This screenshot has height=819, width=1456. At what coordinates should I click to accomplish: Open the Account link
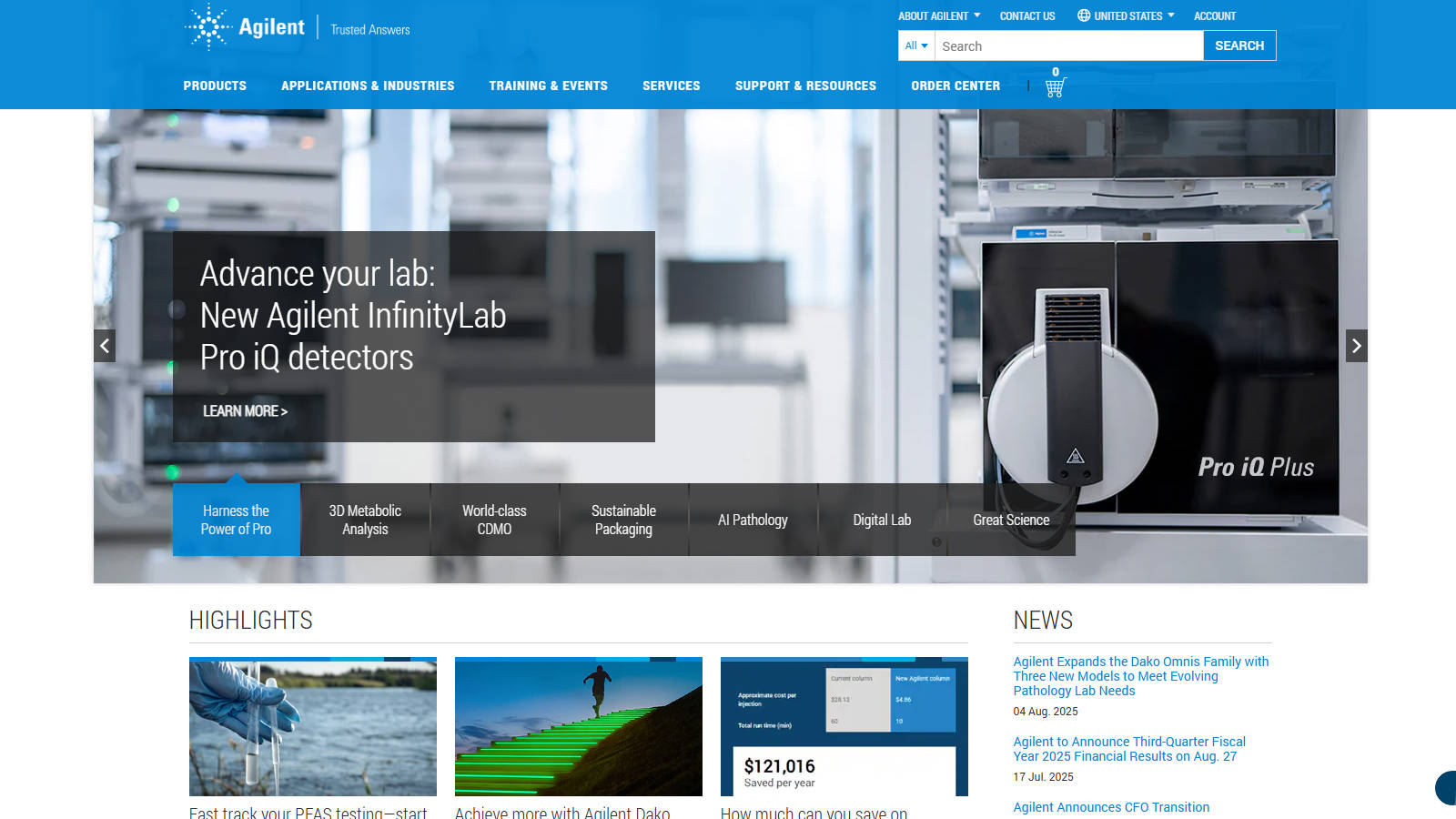1215,16
